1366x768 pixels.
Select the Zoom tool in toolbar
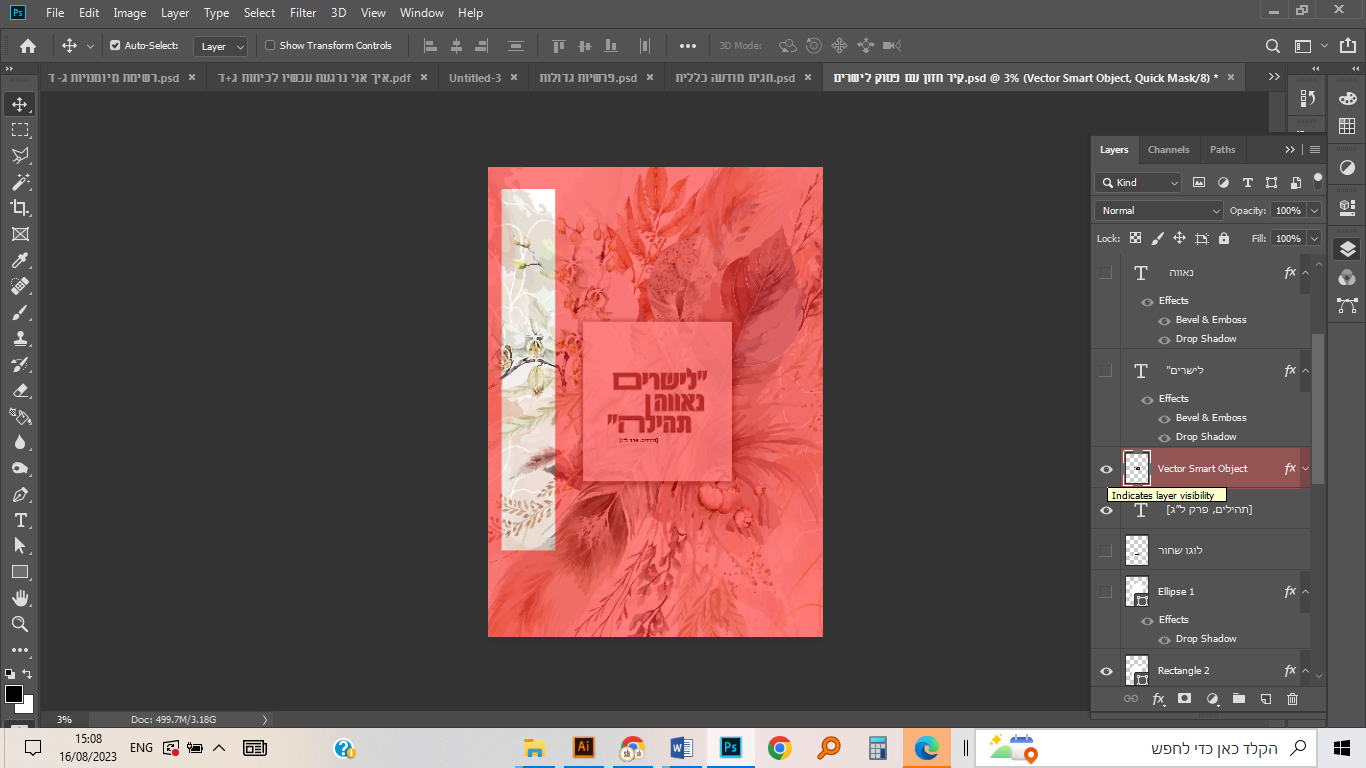click(20, 624)
